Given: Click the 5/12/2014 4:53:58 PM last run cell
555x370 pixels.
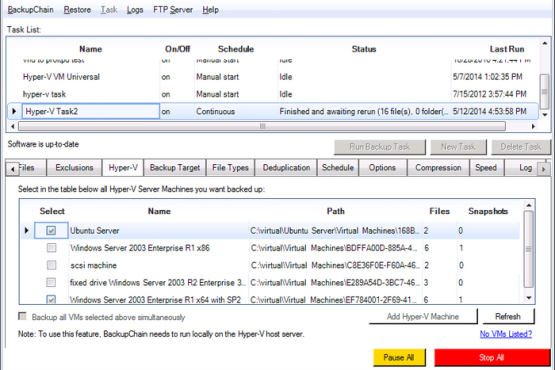Looking at the screenshot, I should (494, 111).
